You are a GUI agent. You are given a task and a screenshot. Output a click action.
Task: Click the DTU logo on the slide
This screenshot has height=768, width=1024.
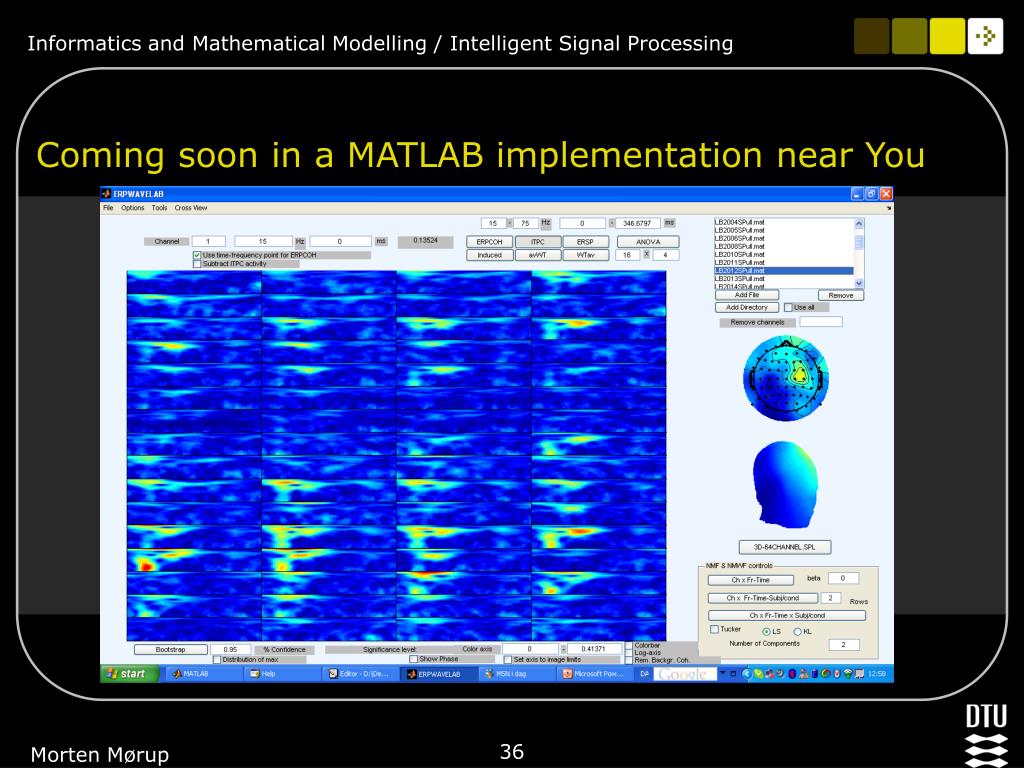click(986, 735)
